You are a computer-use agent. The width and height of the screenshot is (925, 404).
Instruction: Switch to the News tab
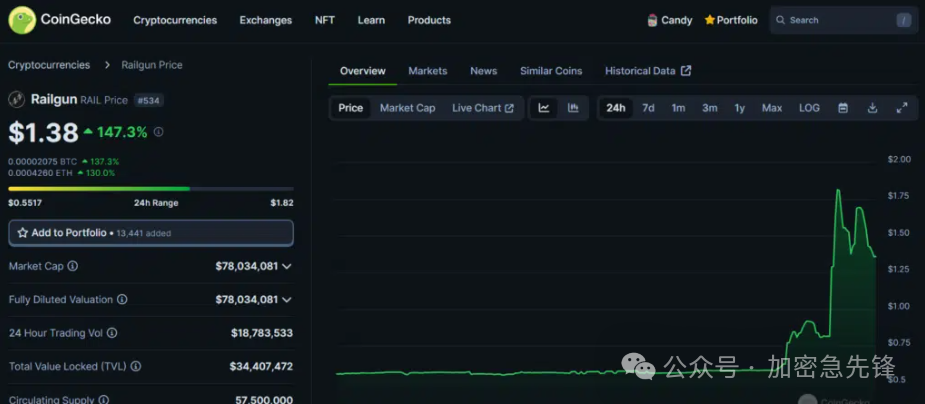pos(484,71)
